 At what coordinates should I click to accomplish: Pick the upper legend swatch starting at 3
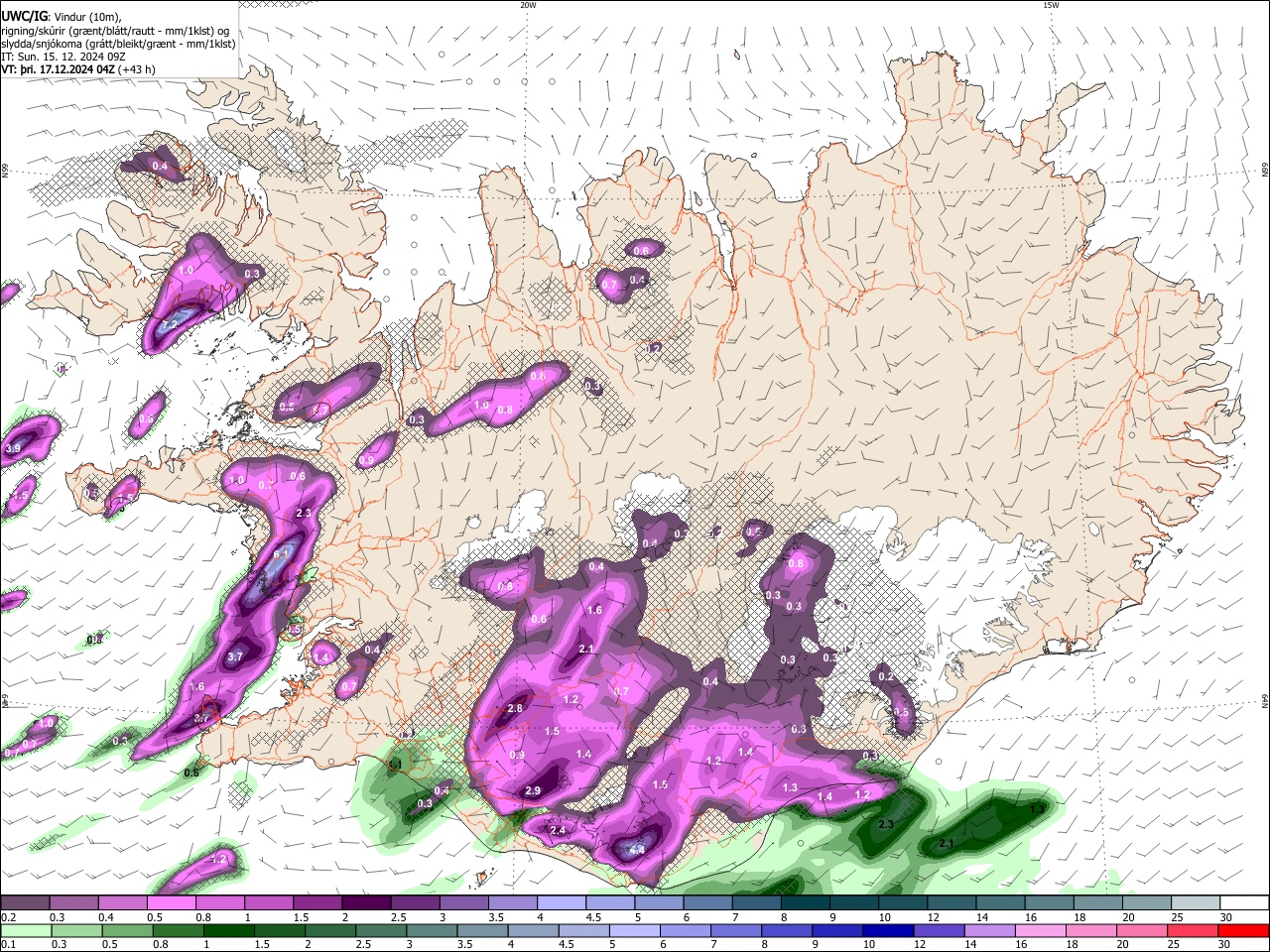[463, 902]
